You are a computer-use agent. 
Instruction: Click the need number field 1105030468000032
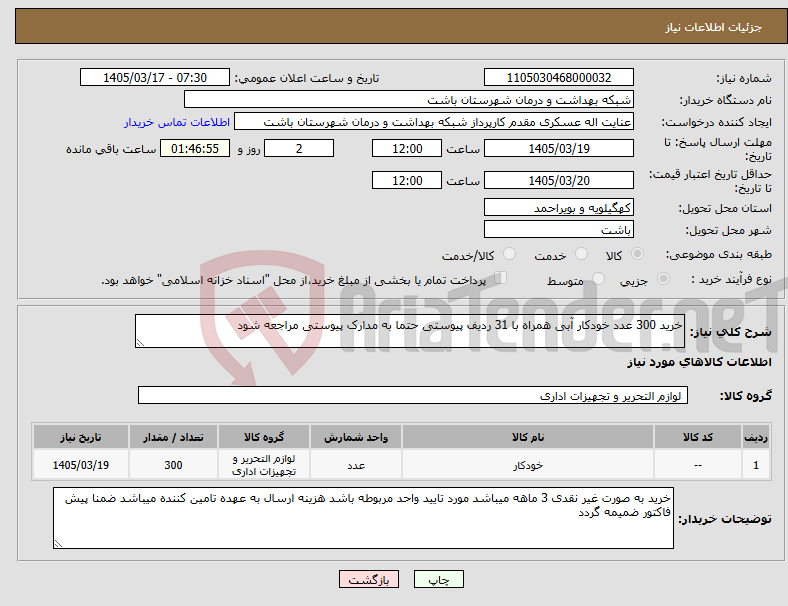click(558, 77)
